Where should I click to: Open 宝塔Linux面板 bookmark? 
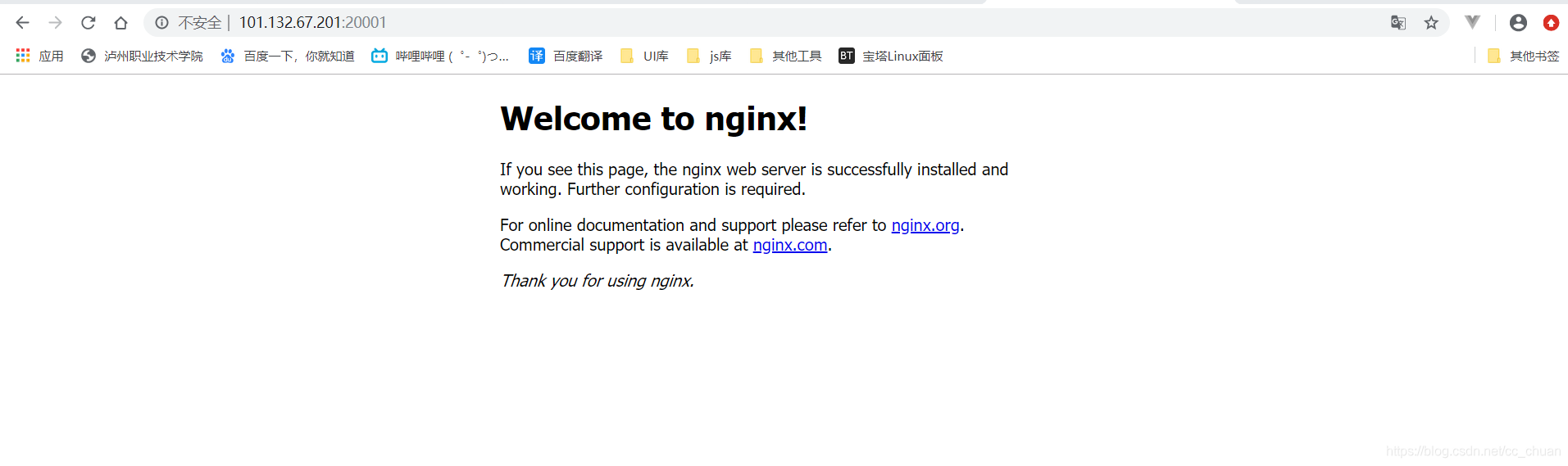click(891, 56)
